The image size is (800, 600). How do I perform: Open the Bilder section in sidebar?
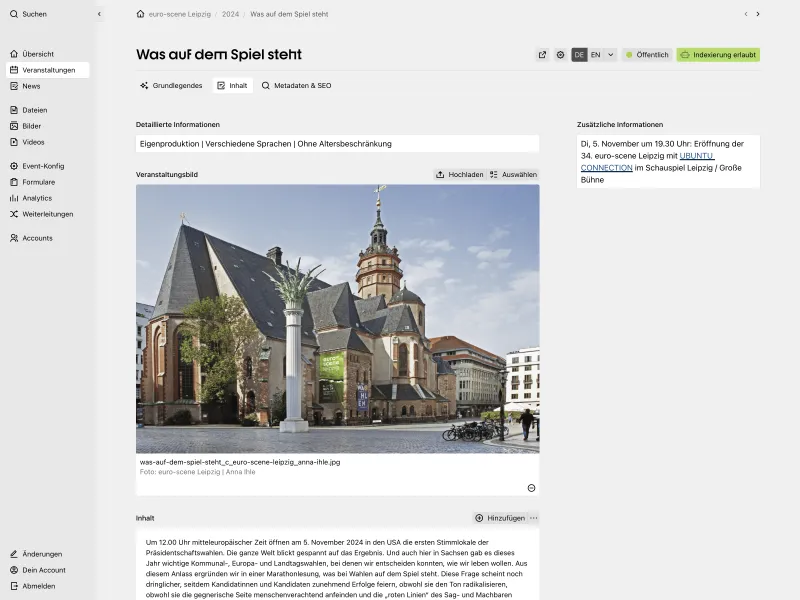32,125
